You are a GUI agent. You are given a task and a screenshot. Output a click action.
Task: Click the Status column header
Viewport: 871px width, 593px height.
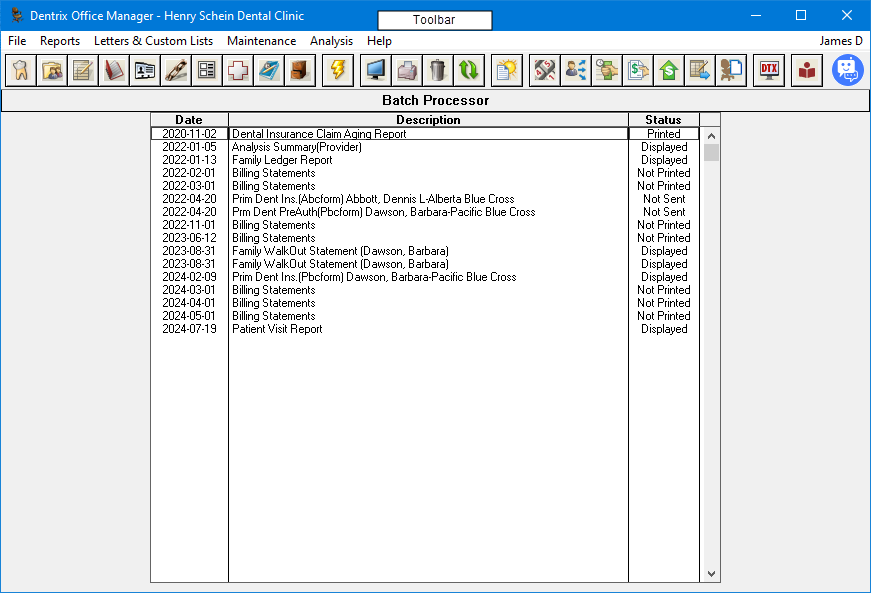[663, 120]
